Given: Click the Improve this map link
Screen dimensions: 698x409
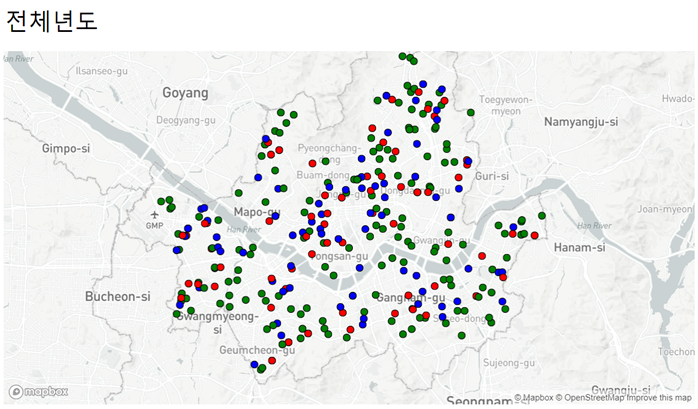Looking at the screenshot, I should (x=658, y=397).
